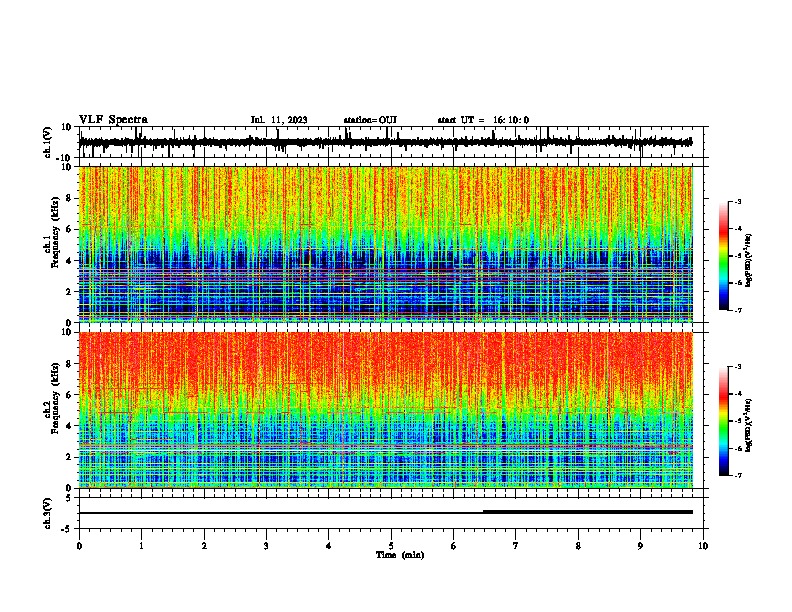Click the 'station=OUI' header label

[x=370, y=120]
